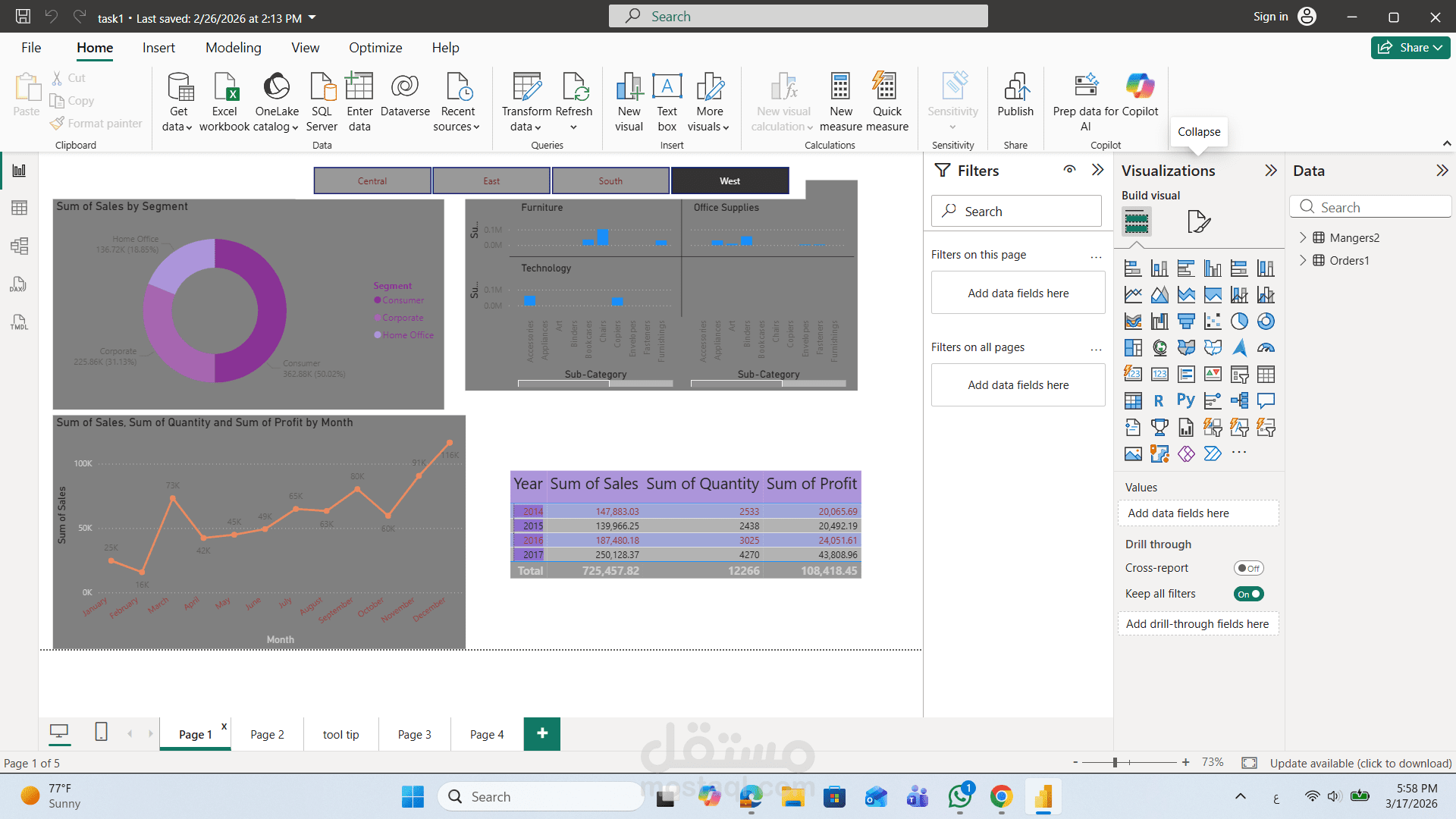
Task: Open the DAX query view
Action: [x=18, y=284]
